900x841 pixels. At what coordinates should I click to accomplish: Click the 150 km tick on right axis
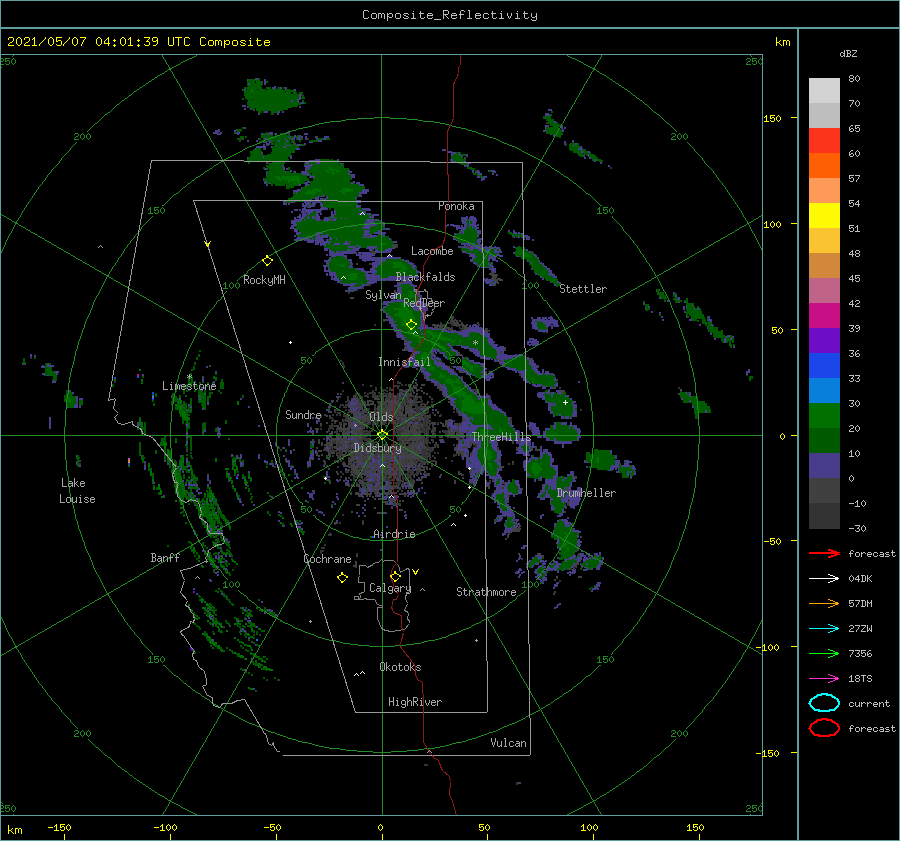point(772,118)
